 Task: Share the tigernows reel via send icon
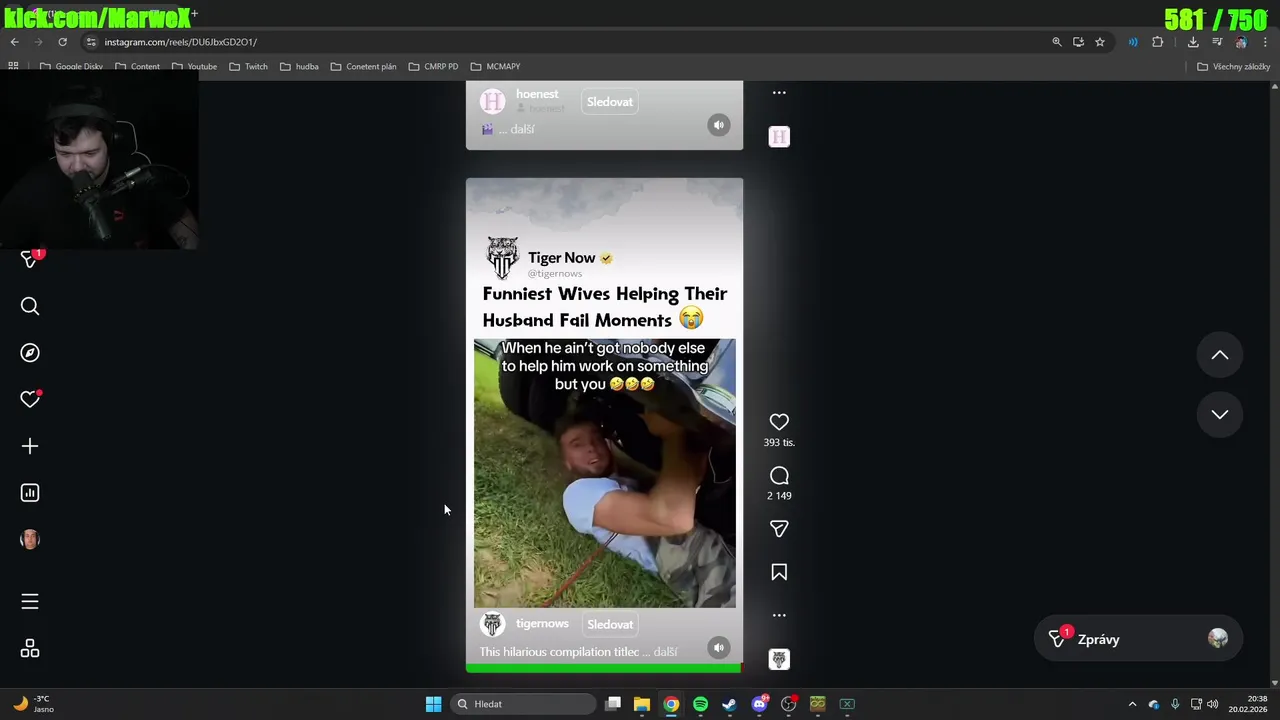tap(779, 529)
